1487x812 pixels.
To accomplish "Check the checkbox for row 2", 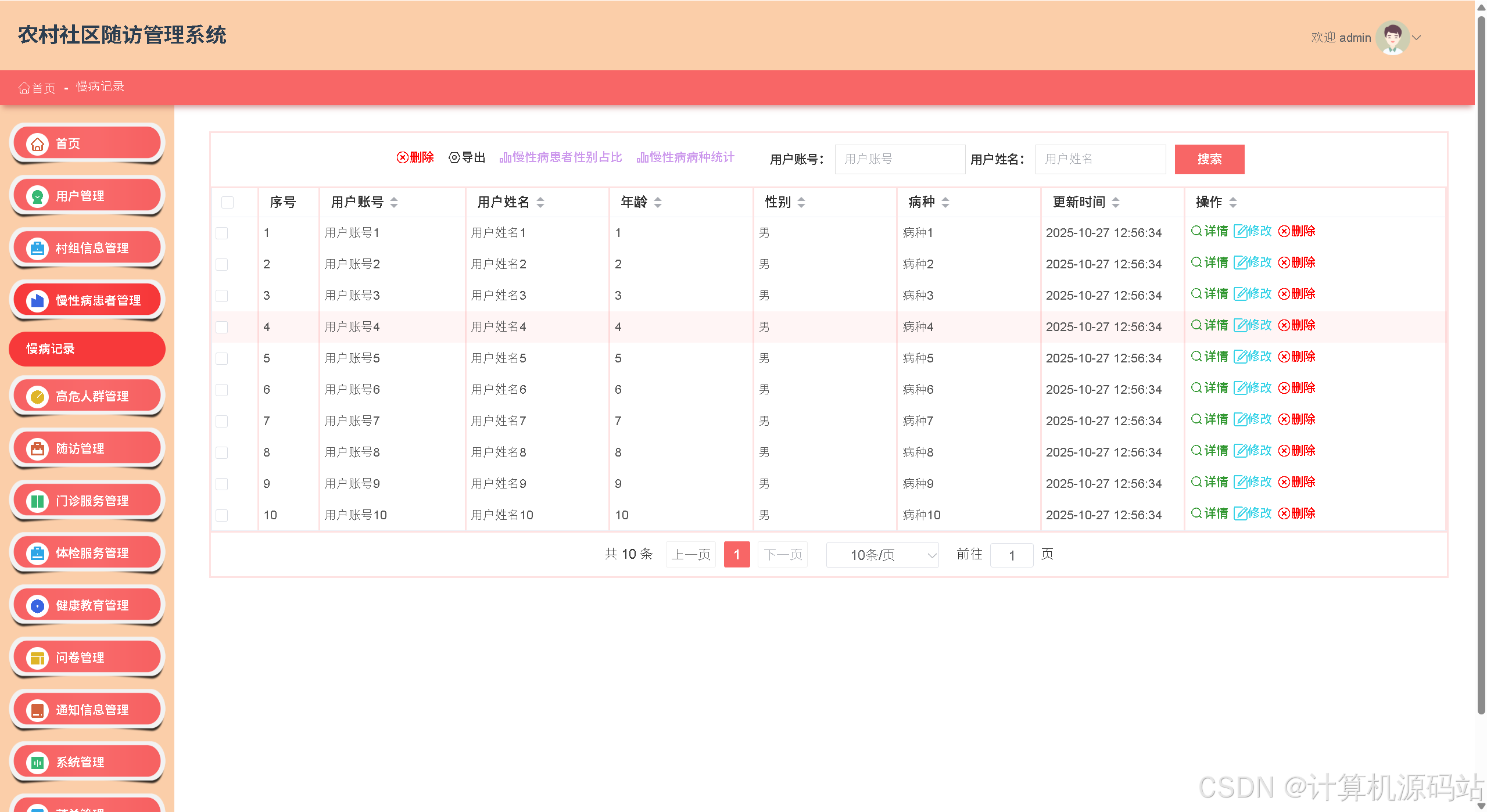I will coord(221,264).
